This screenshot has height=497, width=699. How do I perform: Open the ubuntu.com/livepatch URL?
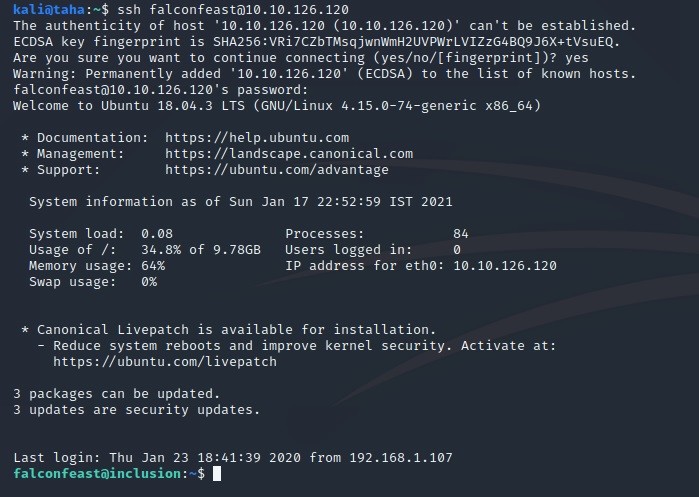click(165, 361)
